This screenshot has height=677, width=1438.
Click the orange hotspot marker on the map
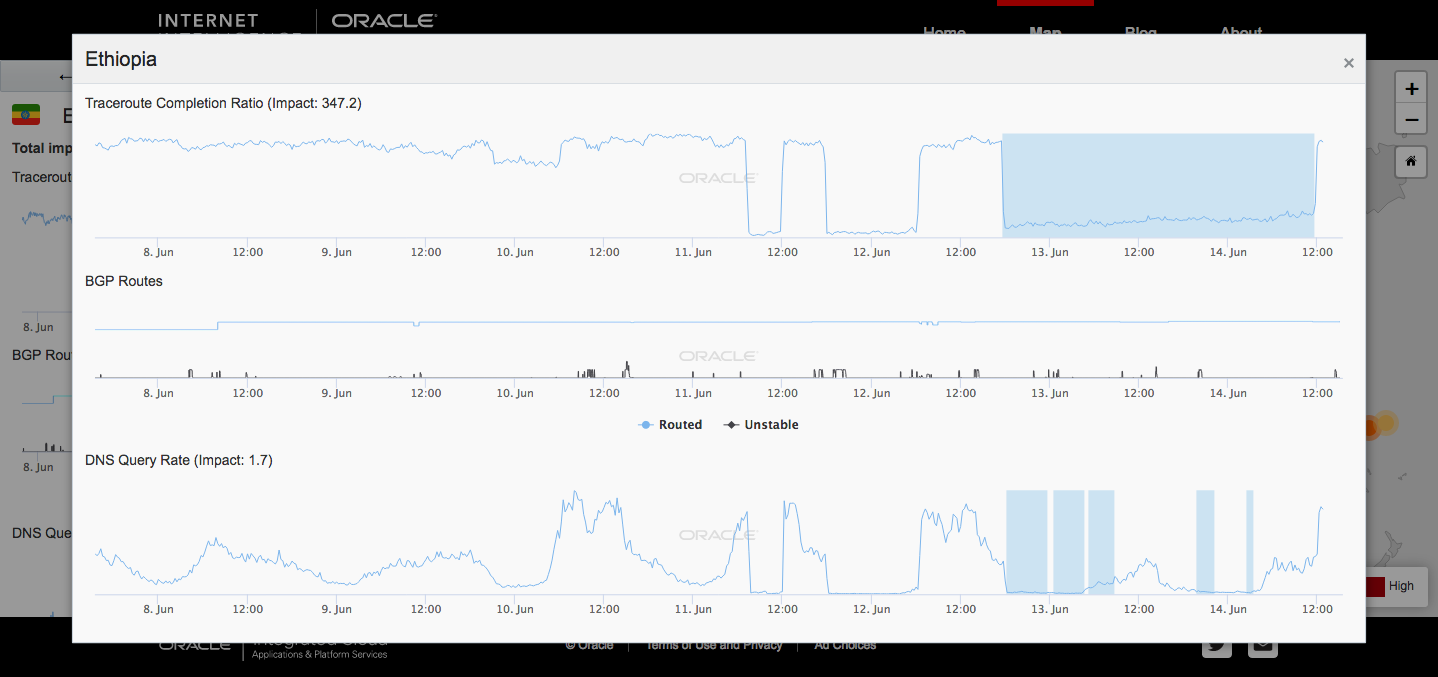pyautogui.click(x=1384, y=426)
